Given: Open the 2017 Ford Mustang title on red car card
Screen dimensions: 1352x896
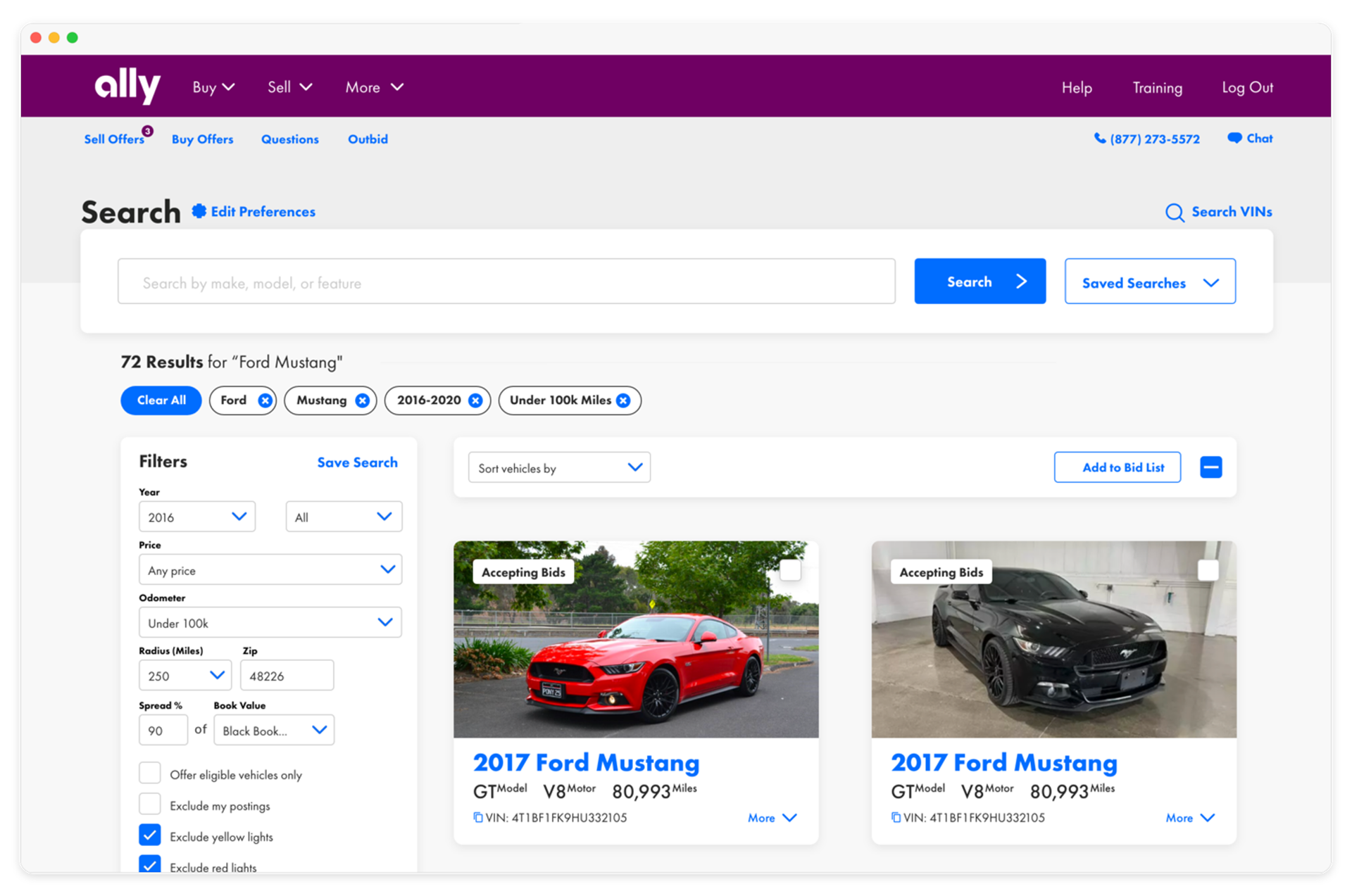Looking at the screenshot, I should click(x=587, y=763).
